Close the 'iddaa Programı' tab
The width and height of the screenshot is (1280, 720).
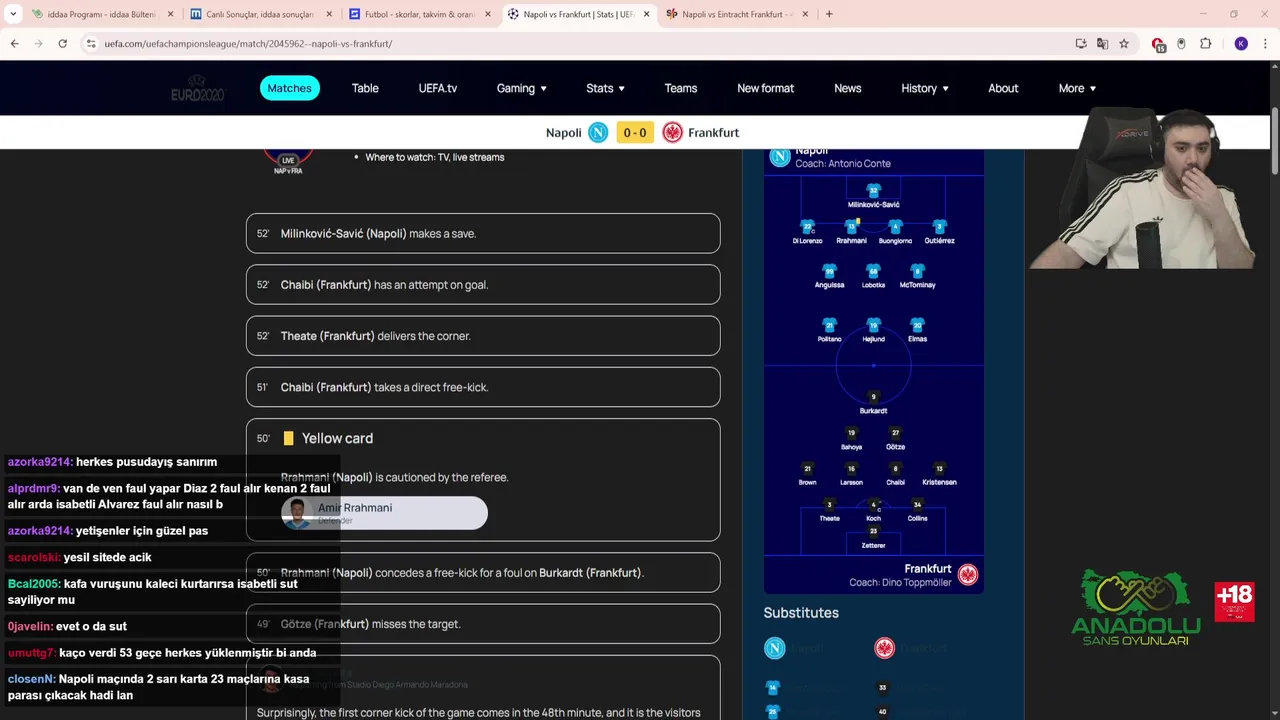pos(170,14)
